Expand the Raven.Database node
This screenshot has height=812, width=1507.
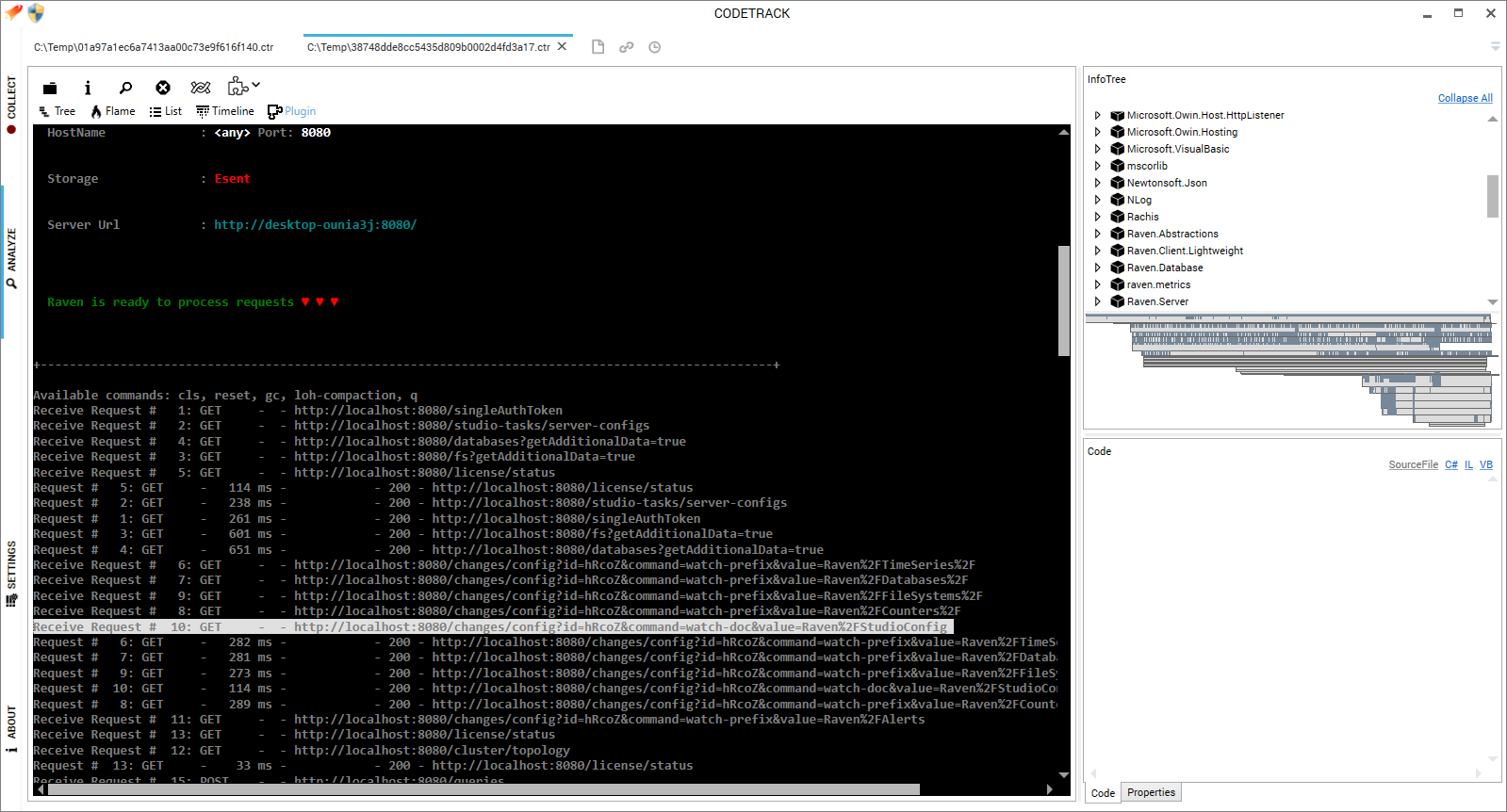pos(1097,268)
